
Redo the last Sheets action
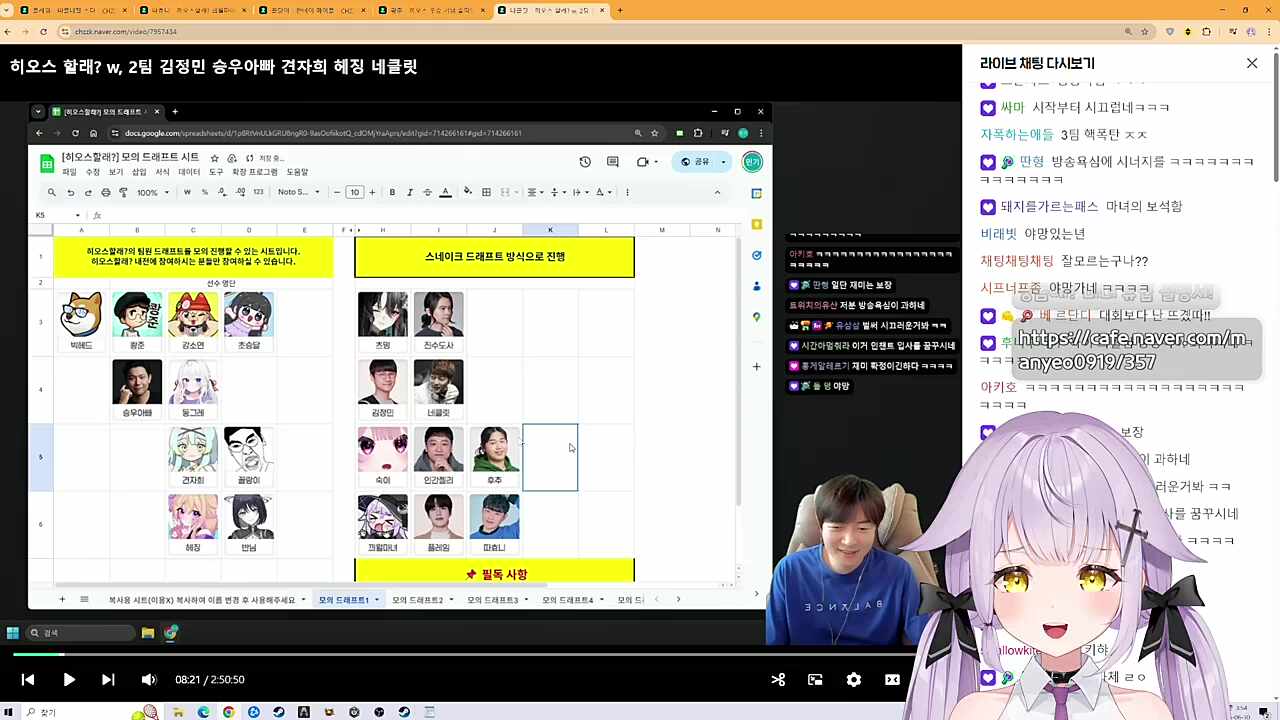(88, 192)
